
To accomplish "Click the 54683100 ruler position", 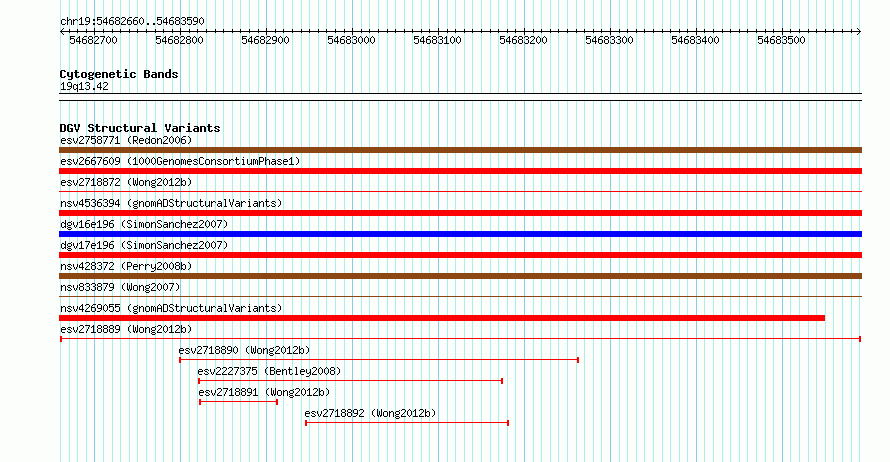I will [x=437, y=40].
